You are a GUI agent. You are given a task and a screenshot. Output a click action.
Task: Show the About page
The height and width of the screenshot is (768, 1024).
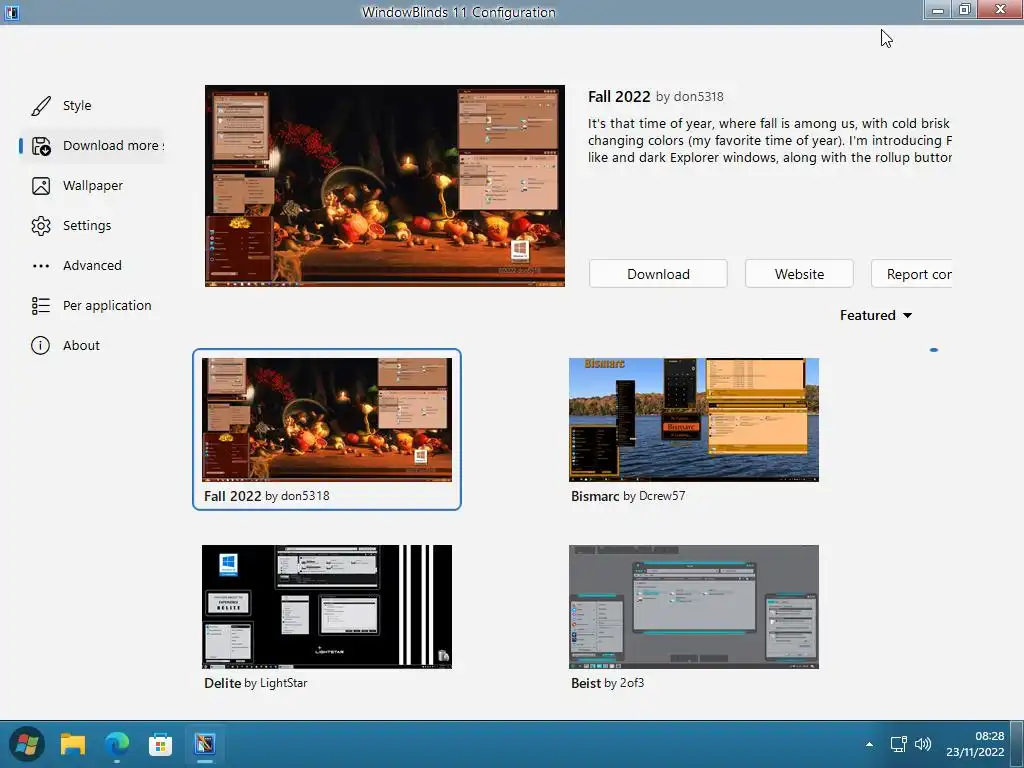pos(93,345)
